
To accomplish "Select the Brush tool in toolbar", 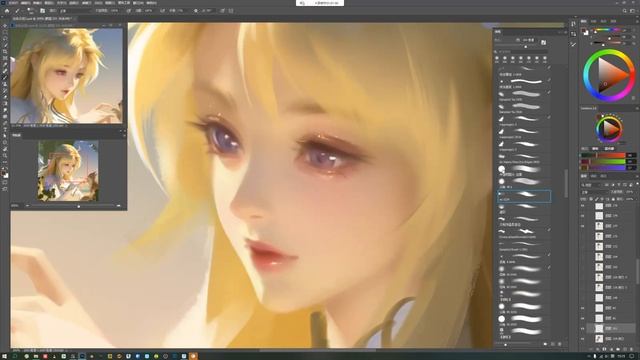I will coord(5,78).
